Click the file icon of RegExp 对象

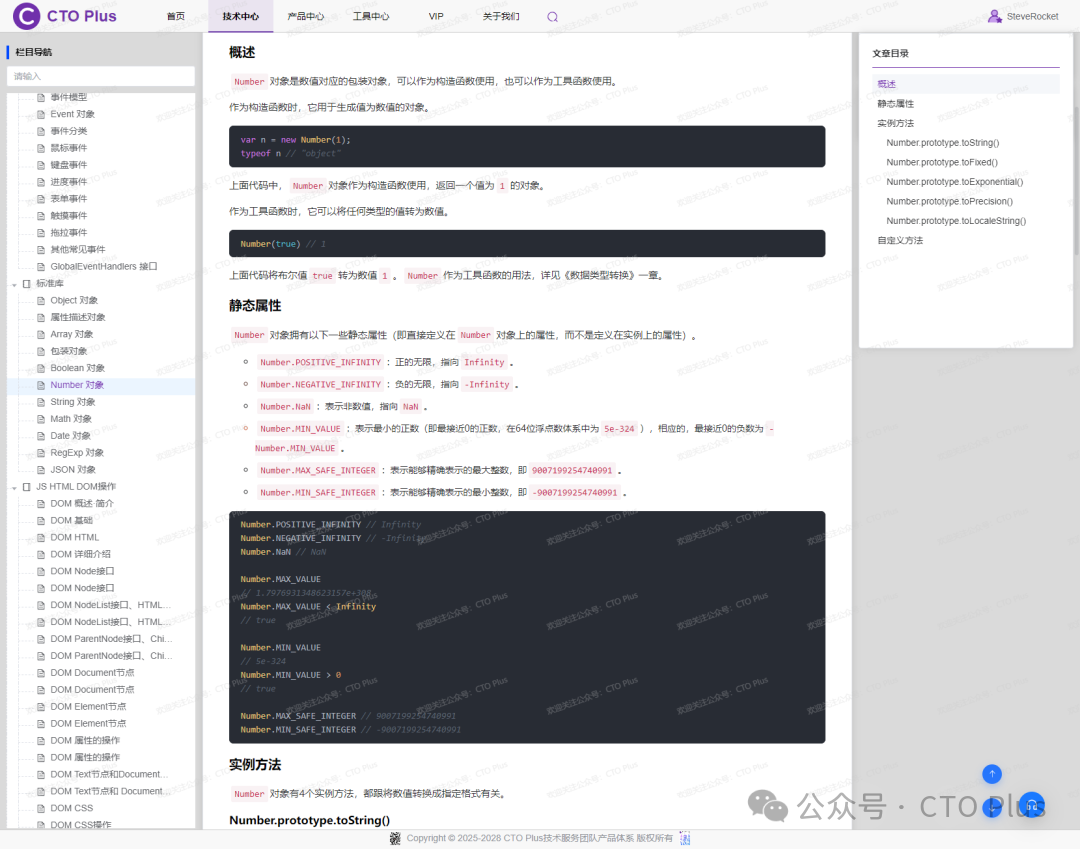pyautogui.click(x=41, y=453)
